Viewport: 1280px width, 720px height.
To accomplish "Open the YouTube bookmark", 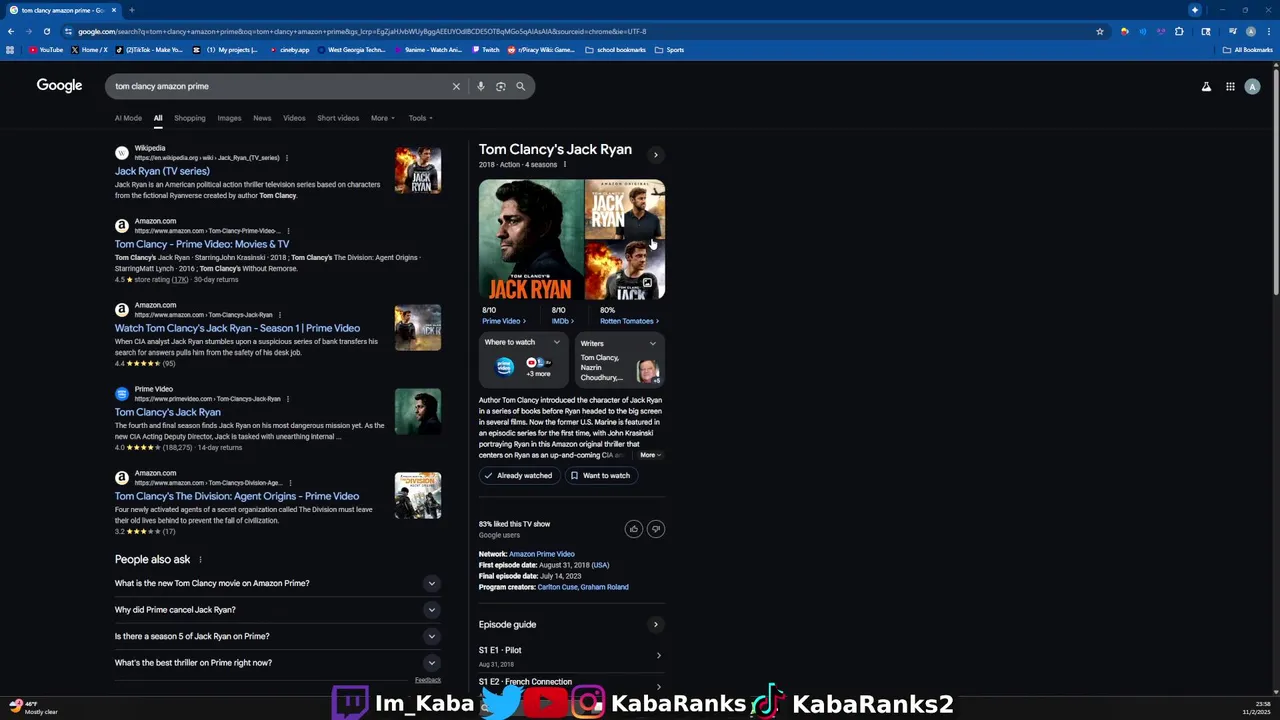I will [46, 50].
